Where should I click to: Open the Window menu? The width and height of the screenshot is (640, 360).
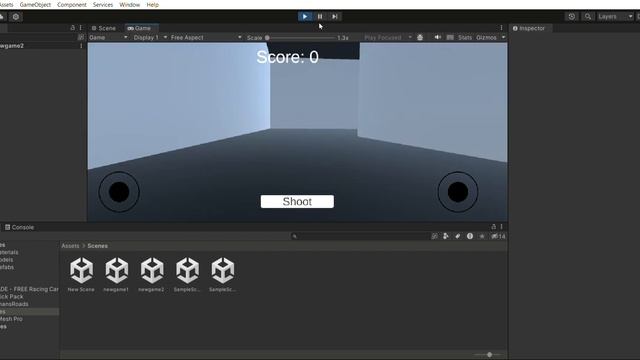tap(129, 5)
